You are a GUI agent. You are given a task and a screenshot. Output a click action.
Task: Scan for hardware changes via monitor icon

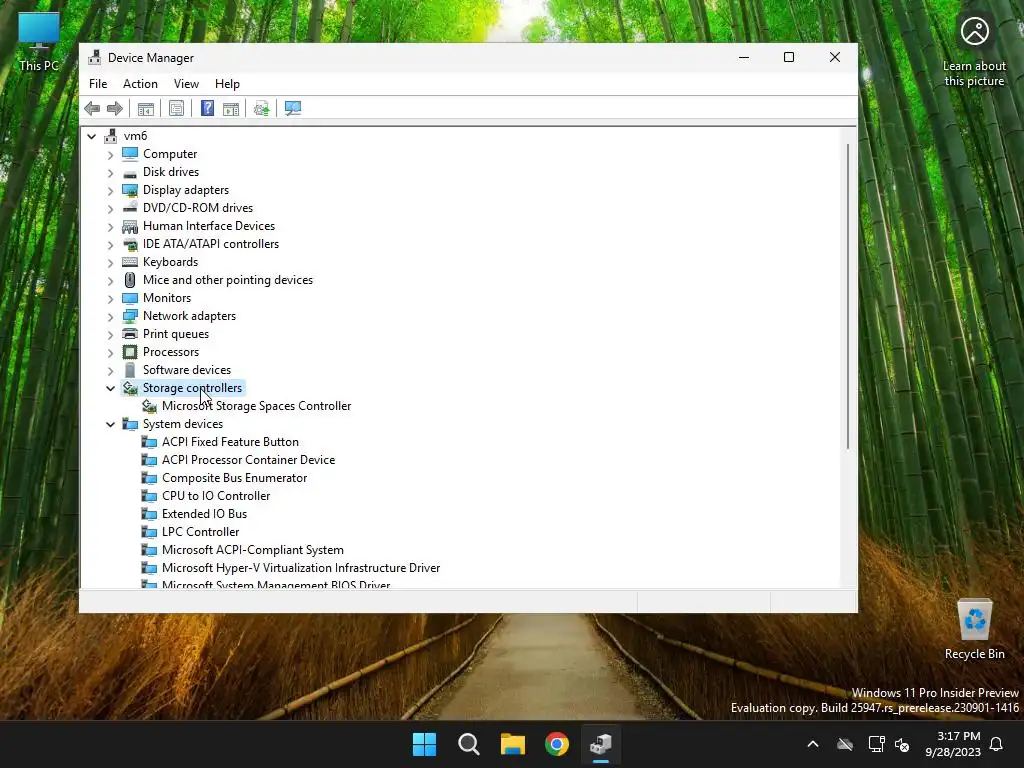pos(293,108)
